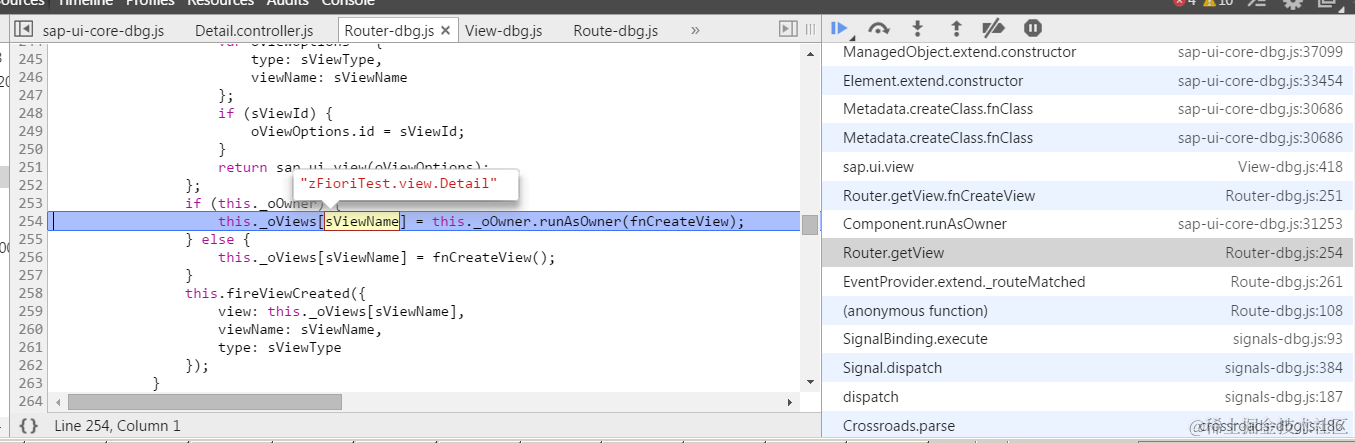This screenshot has width=1355, height=443.
Task: Select EventProvider.extend._routeMatched frame
Action: (1088, 282)
